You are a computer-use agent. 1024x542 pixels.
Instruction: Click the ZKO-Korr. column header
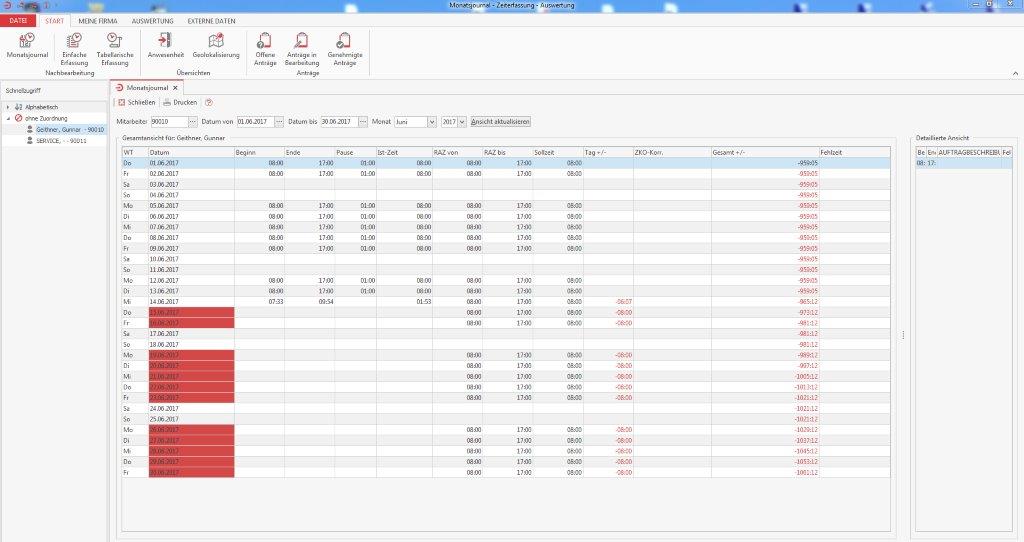(x=672, y=152)
